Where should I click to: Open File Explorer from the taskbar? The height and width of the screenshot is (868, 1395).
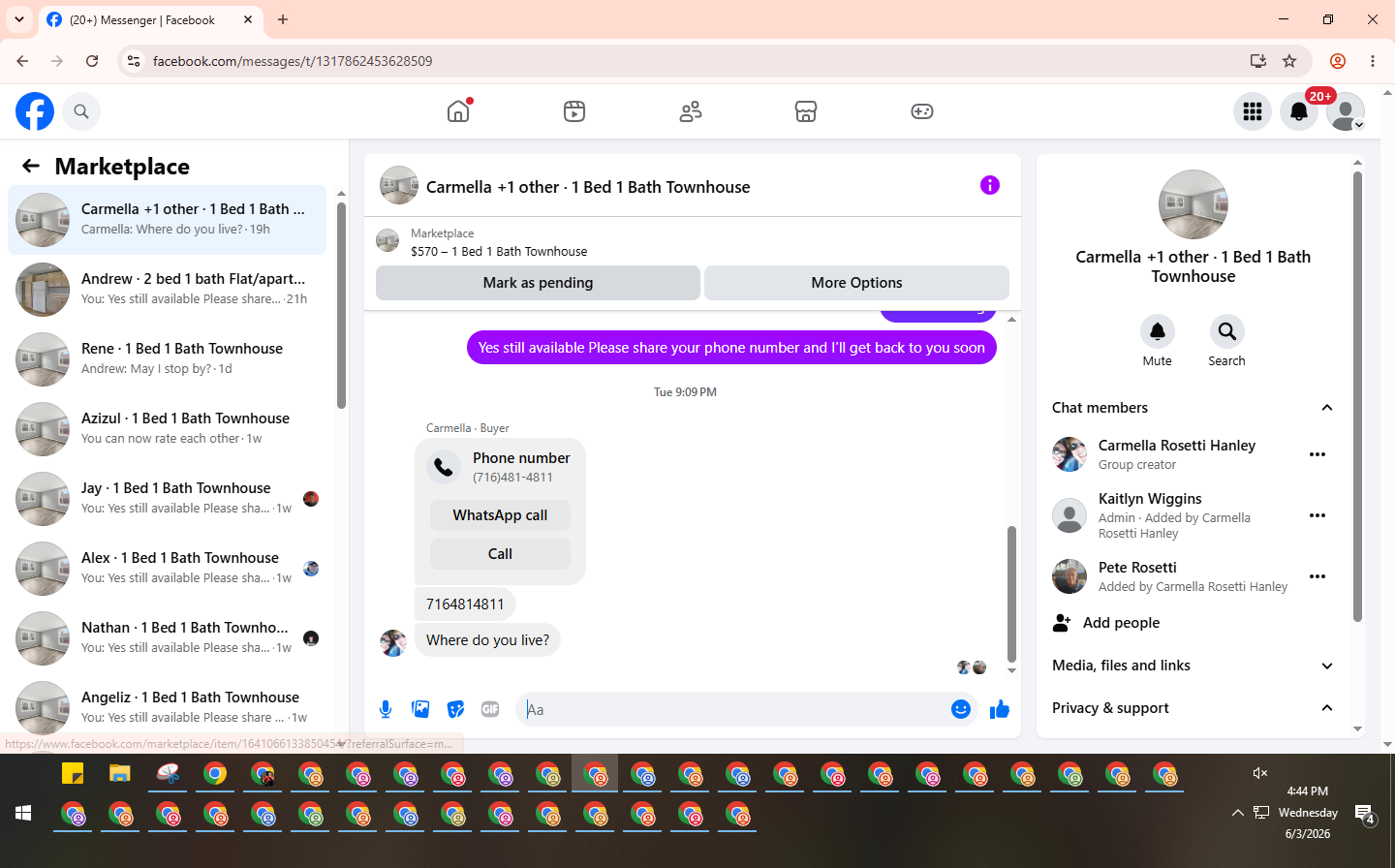pos(119,774)
